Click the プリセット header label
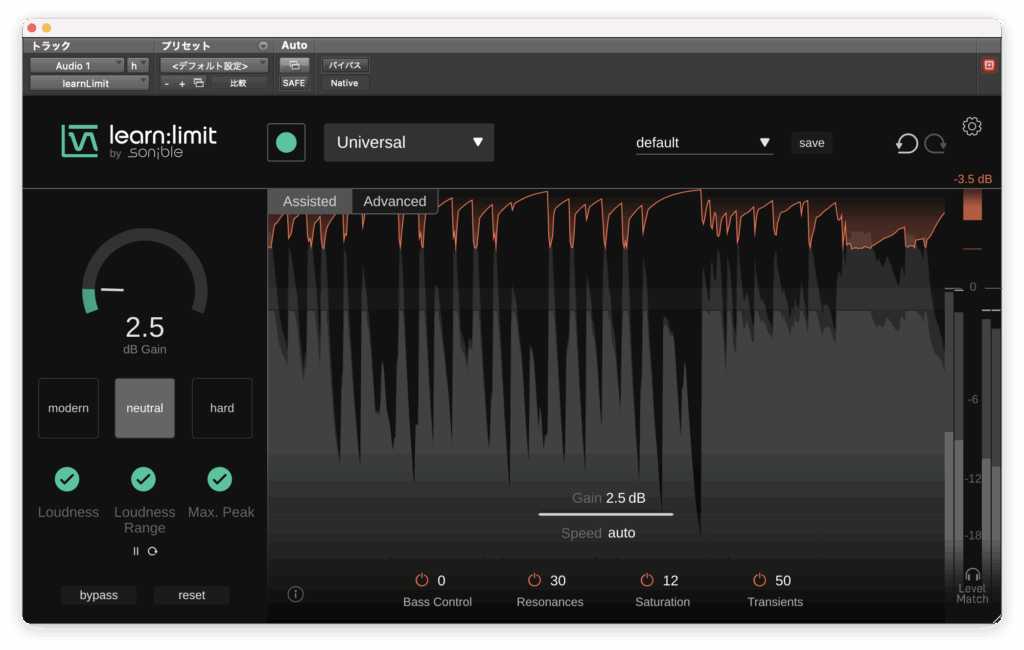The width and height of the screenshot is (1024, 650). click(x=186, y=46)
